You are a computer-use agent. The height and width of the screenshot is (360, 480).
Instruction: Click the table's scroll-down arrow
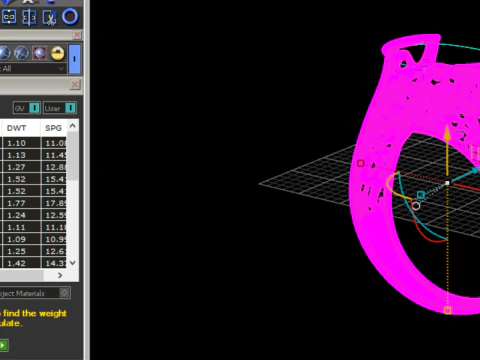click(x=73, y=263)
